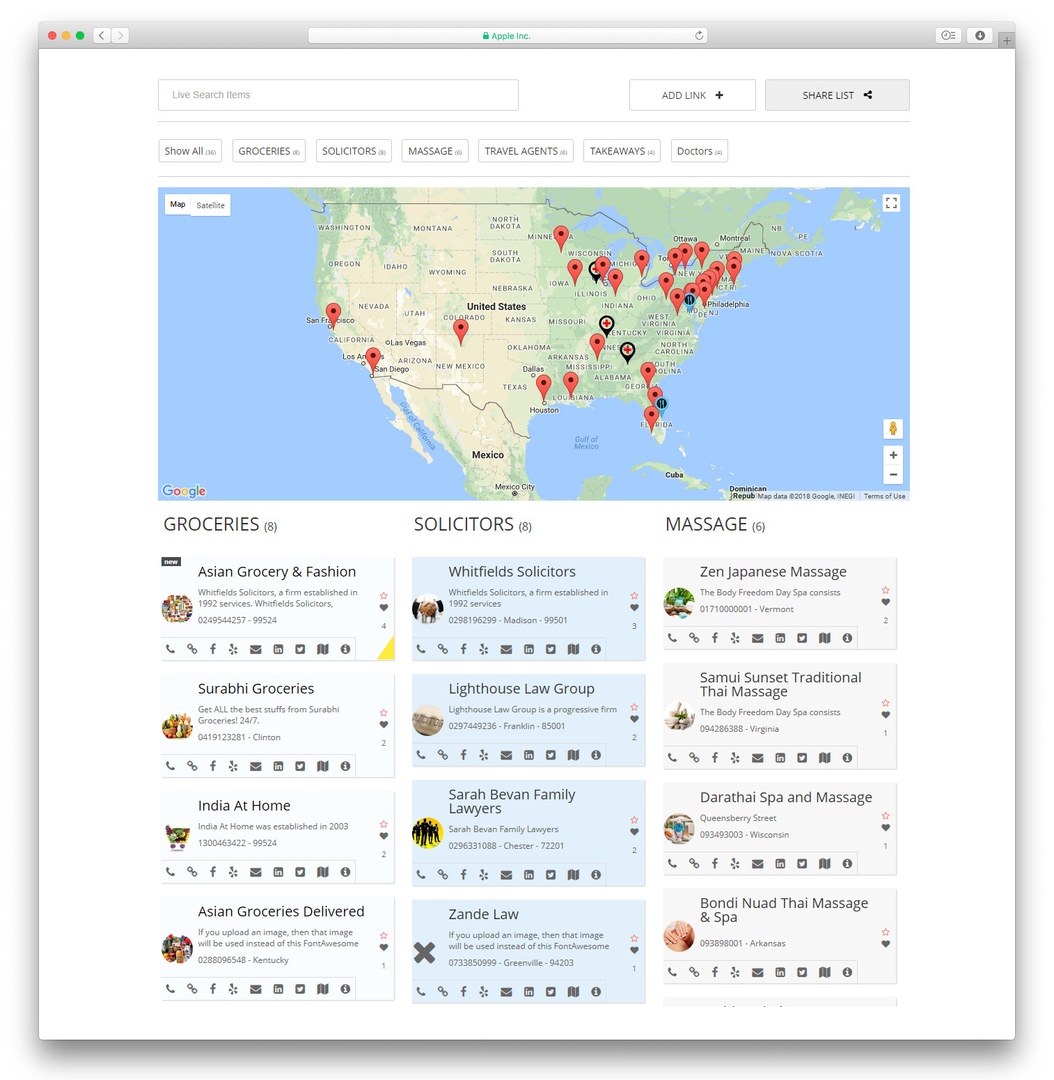Open email icon for Lighthouse Law Group
This screenshot has width=1054, height=1080.
point(506,754)
